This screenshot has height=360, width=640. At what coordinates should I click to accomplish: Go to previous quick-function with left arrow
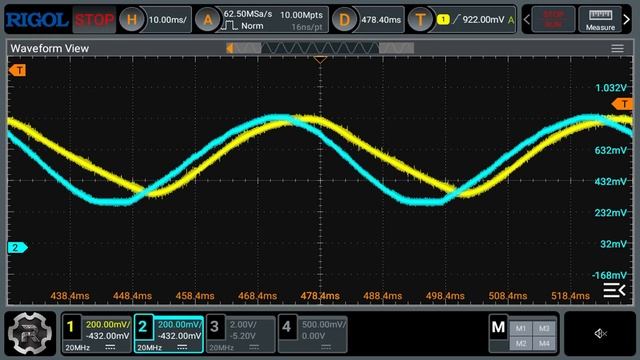(x=527, y=19)
